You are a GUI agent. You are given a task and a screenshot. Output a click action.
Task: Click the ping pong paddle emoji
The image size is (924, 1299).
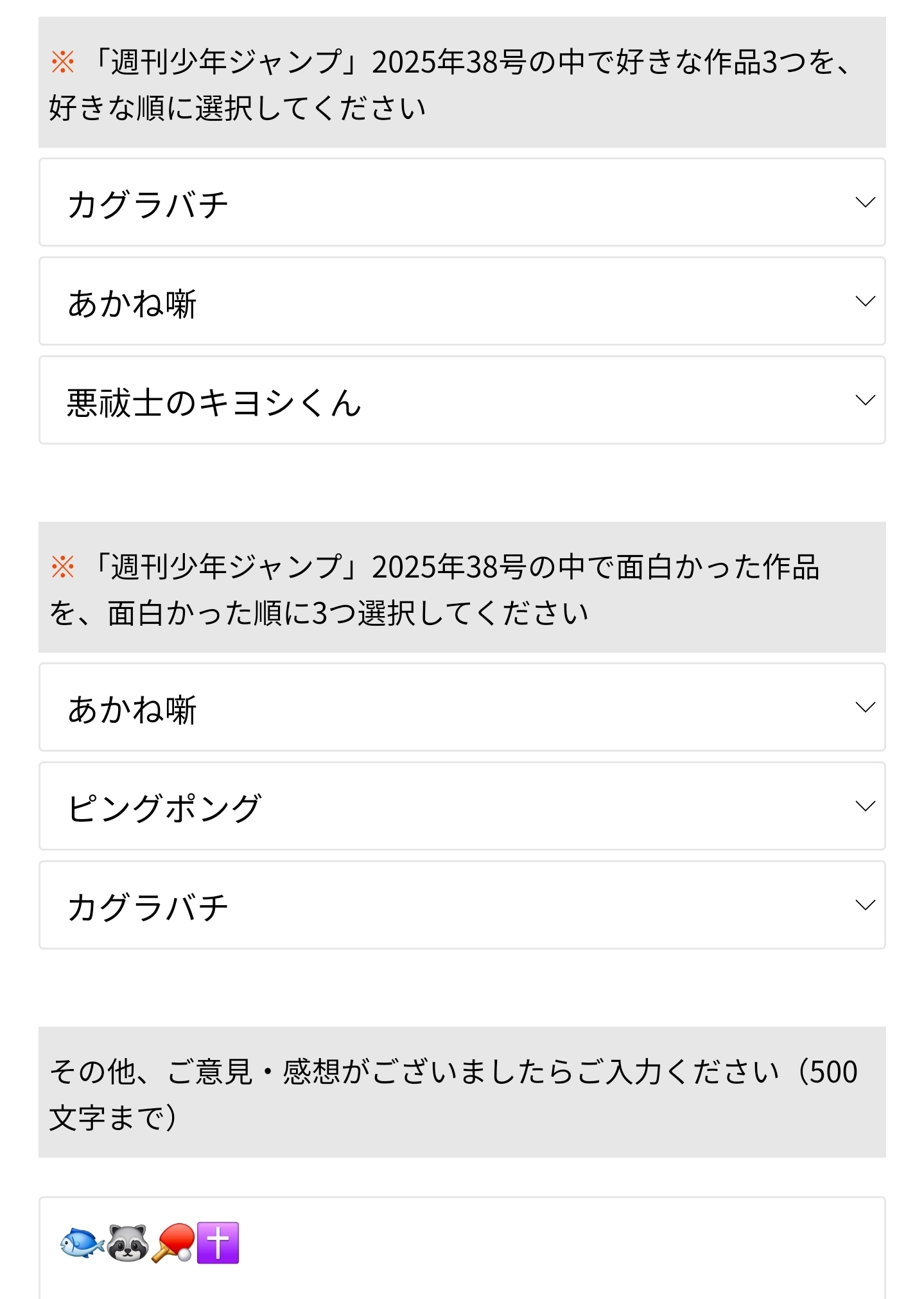173,1243
